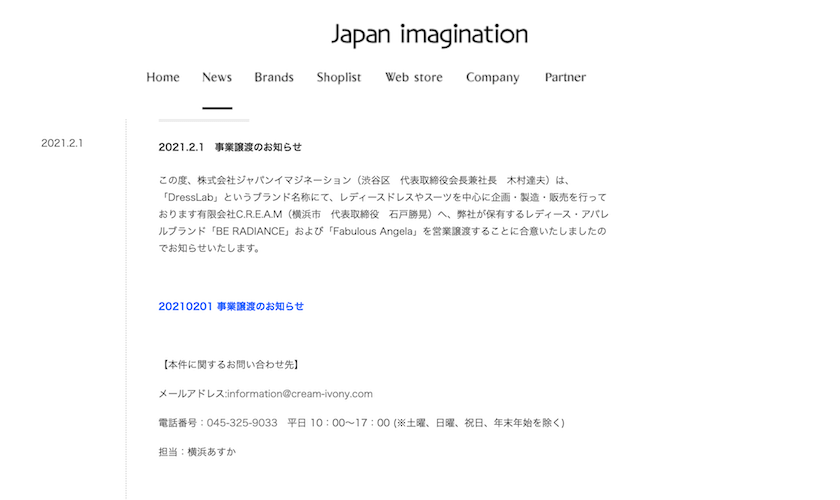Click the Japan imagination site logo
The width and height of the screenshot is (840, 500).
click(430, 35)
